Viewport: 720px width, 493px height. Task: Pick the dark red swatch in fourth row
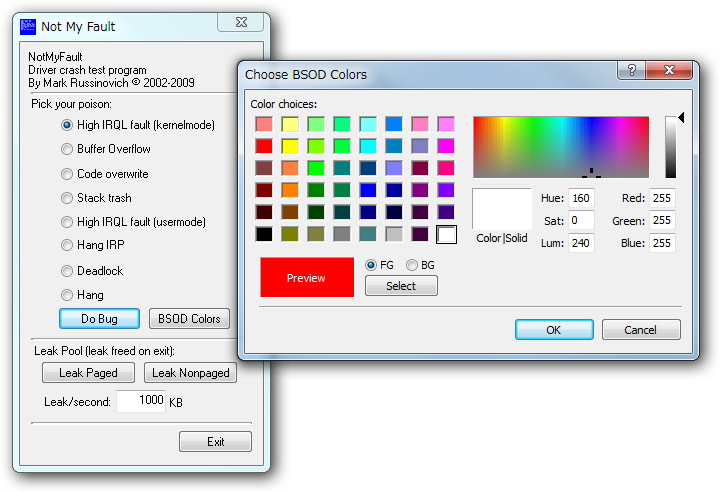tap(264, 190)
